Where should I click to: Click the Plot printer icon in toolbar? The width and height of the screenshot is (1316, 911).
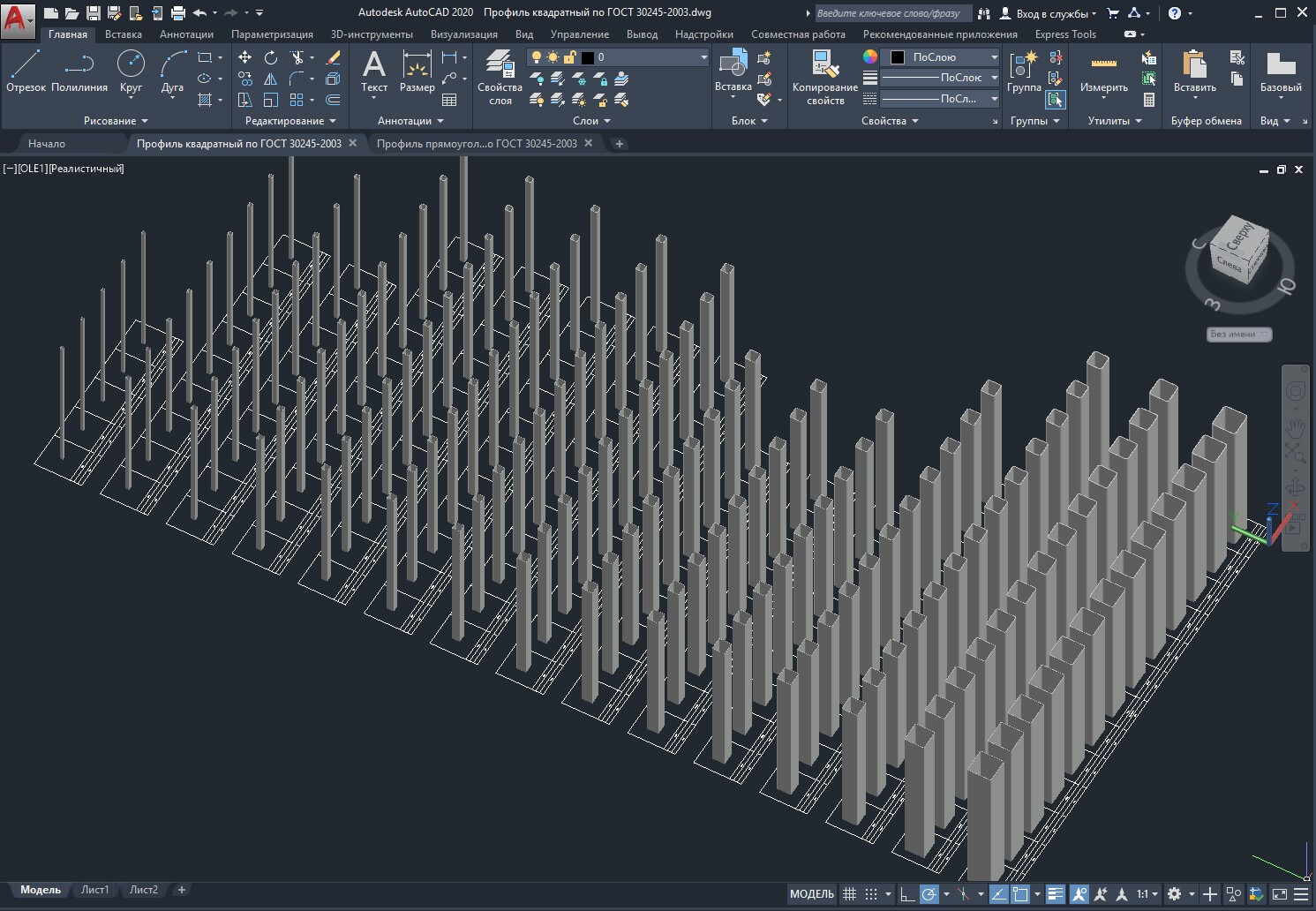(178, 13)
